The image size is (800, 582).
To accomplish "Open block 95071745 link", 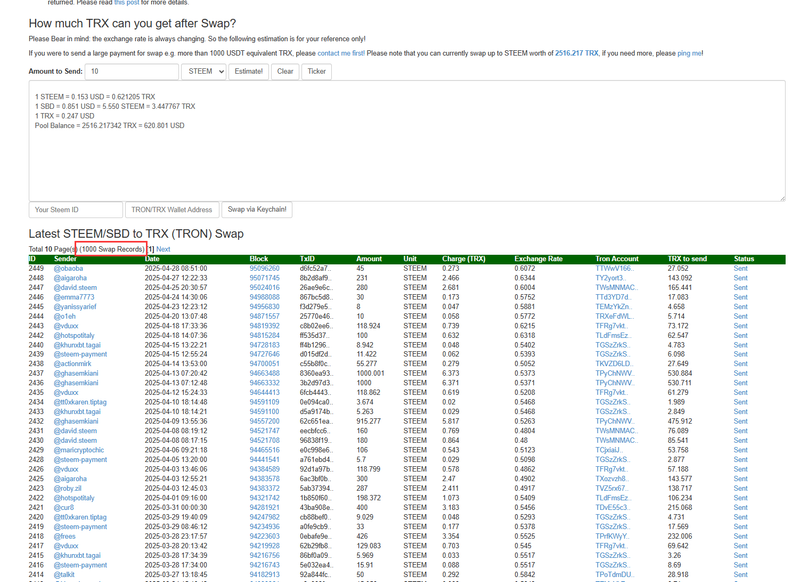I will pos(264,278).
